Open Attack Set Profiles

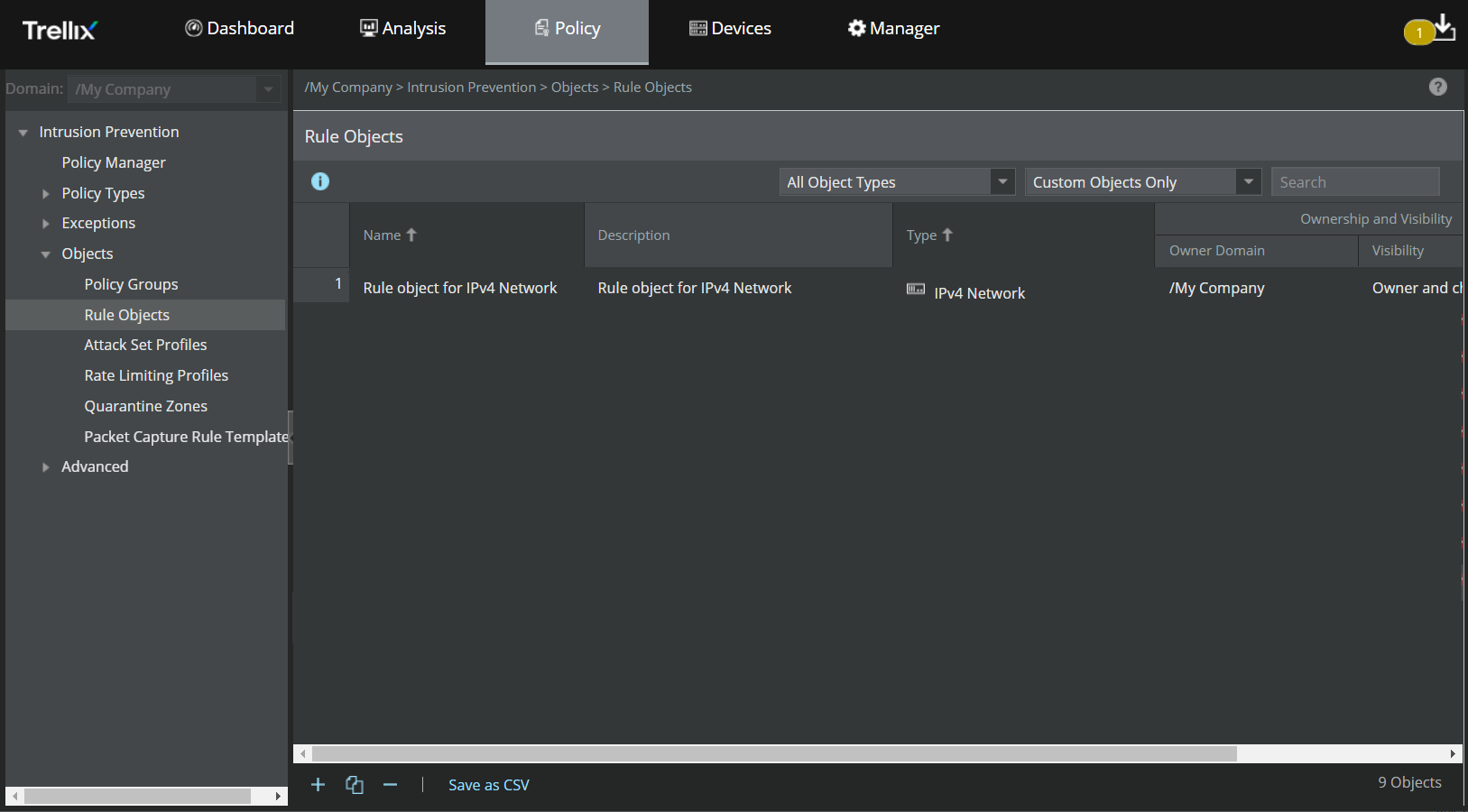pyautogui.click(x=145, y=345)
